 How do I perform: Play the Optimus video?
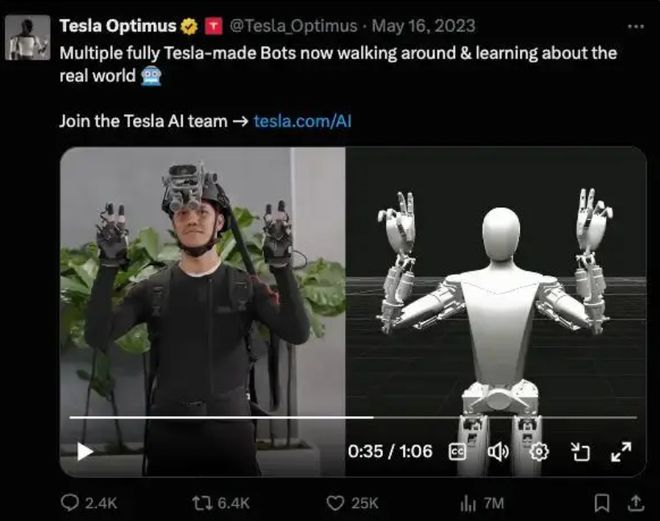point(85,452)
